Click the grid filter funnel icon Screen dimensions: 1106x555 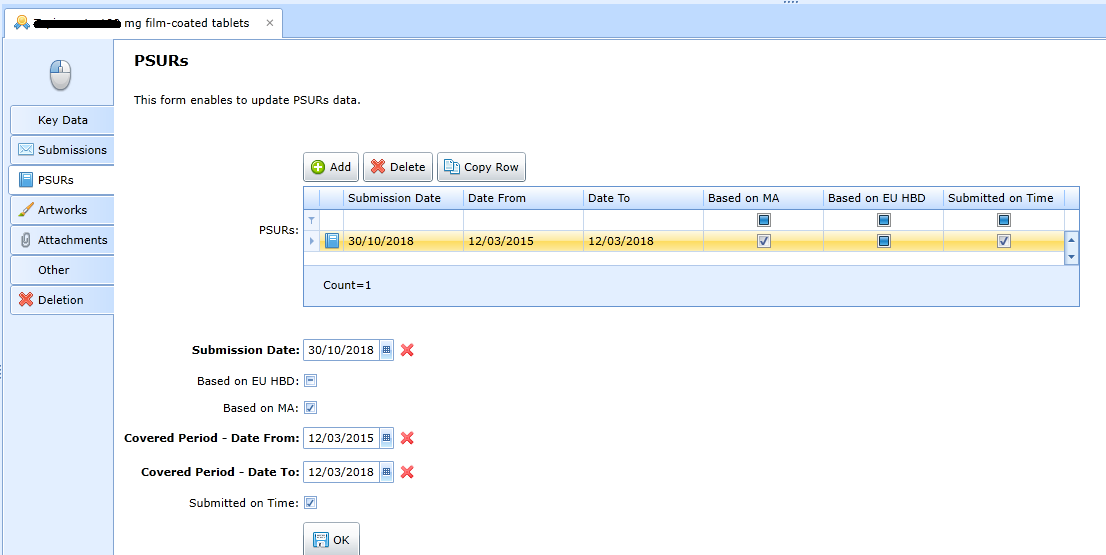coord(311,220)
